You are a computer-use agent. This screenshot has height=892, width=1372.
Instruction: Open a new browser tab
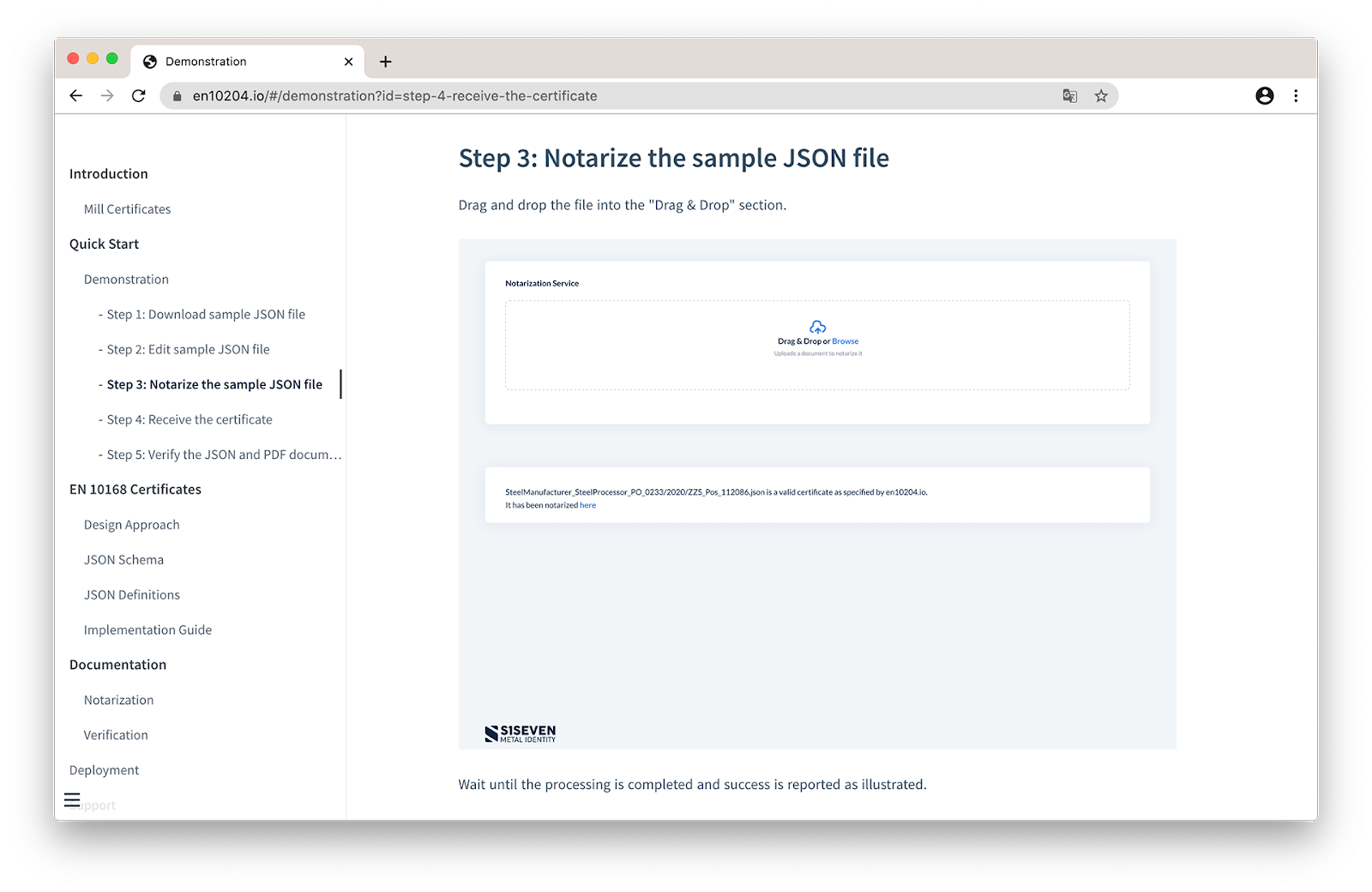pos(386,62)
